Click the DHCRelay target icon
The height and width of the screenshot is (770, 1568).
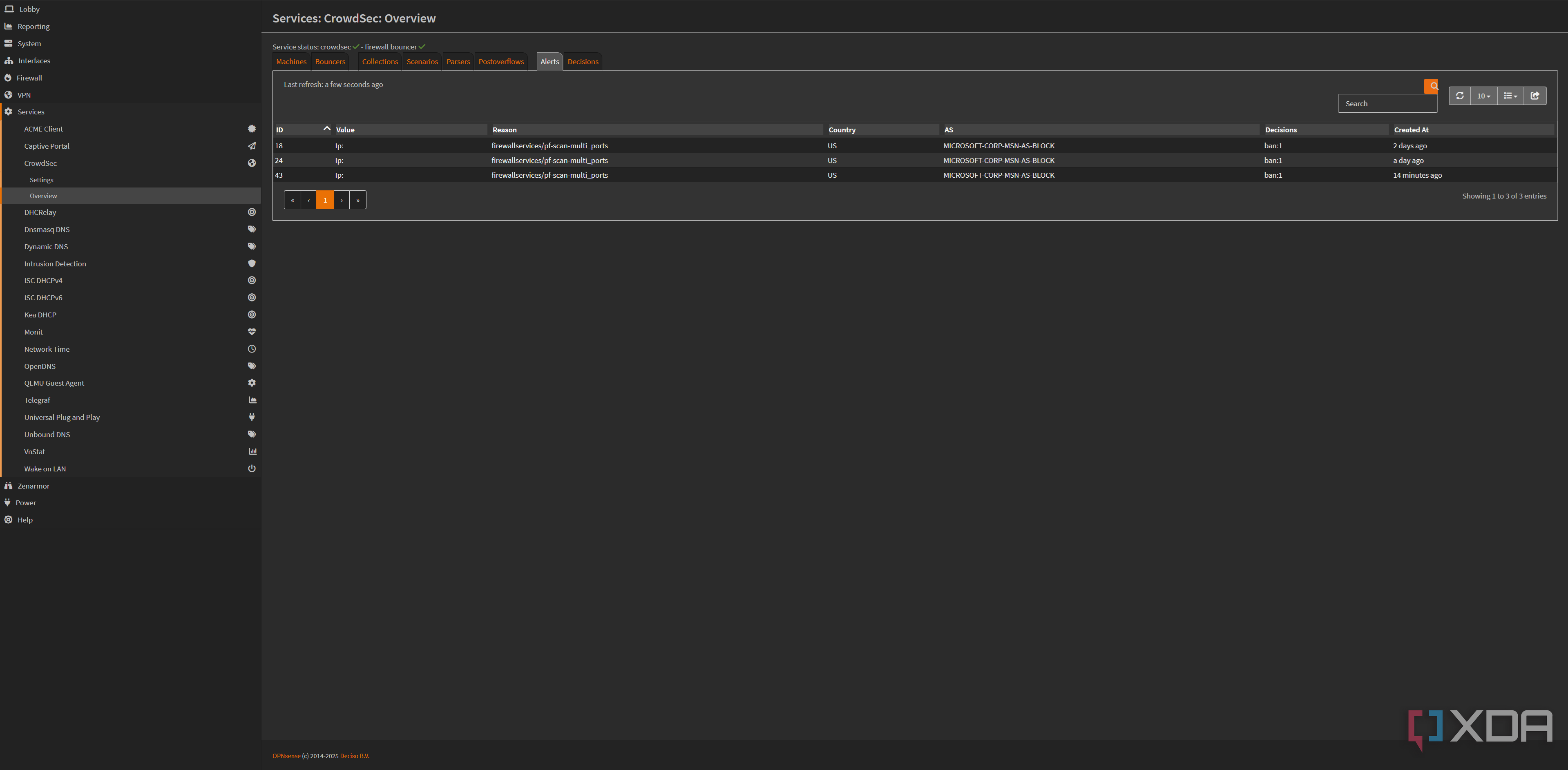(251, 212)
